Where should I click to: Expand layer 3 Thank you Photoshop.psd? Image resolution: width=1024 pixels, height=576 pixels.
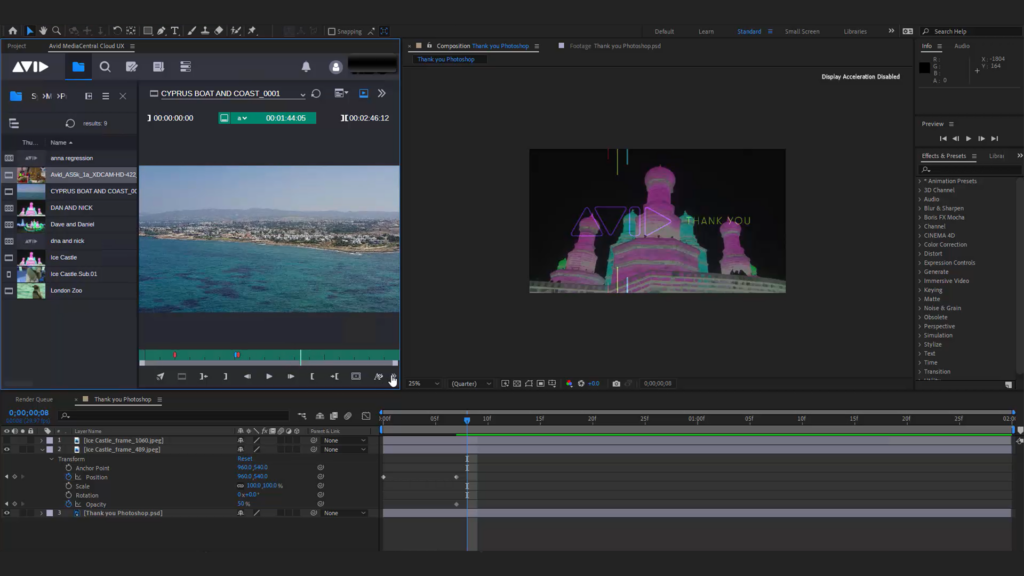tap(41, 513)
